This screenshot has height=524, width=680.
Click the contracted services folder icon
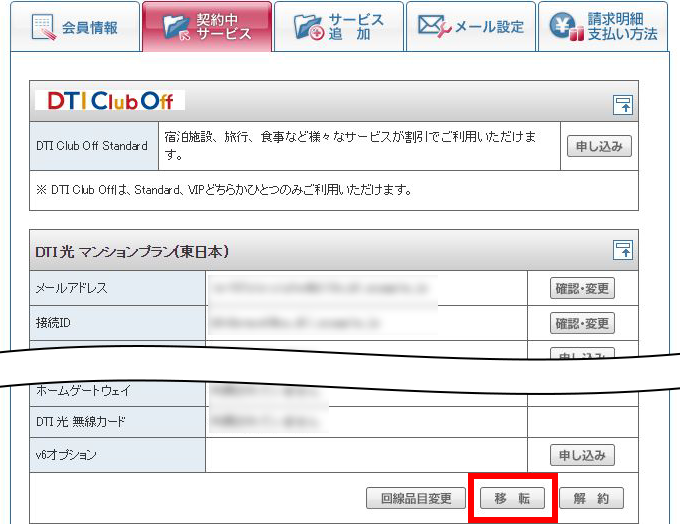176,27
